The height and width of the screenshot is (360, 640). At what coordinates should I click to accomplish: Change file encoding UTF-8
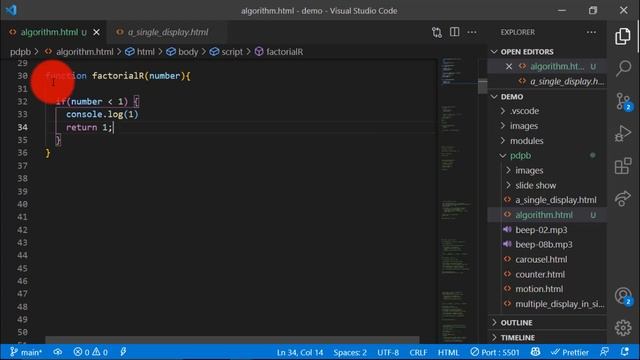tap(388, 352)
